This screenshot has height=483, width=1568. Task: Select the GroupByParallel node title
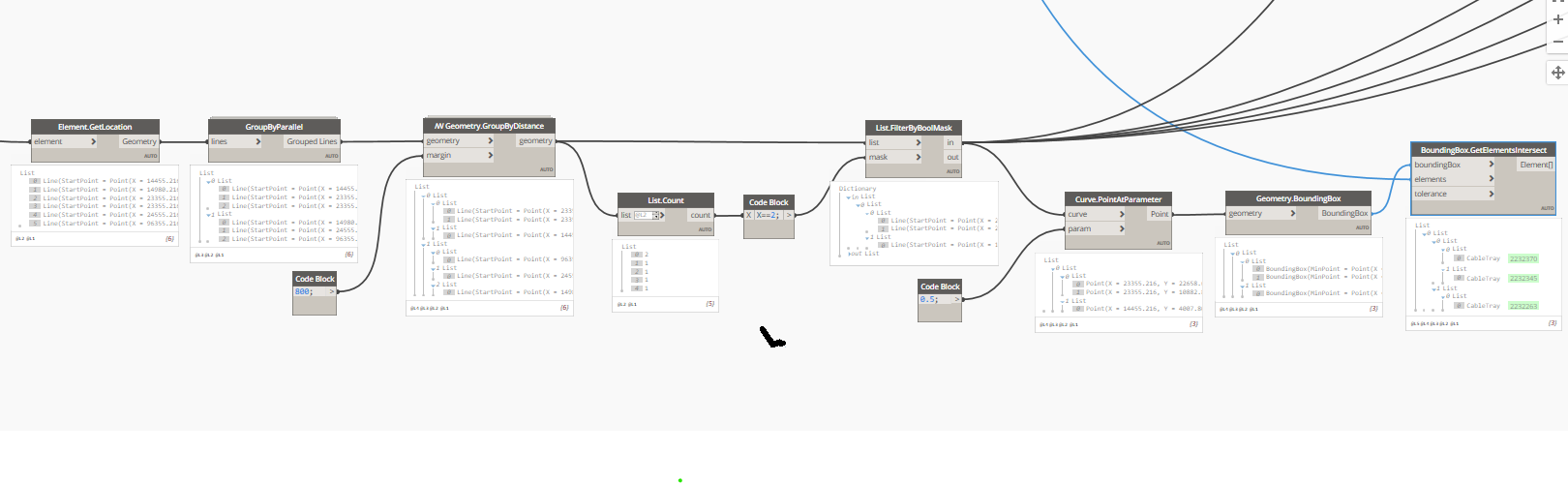(274, 127)
